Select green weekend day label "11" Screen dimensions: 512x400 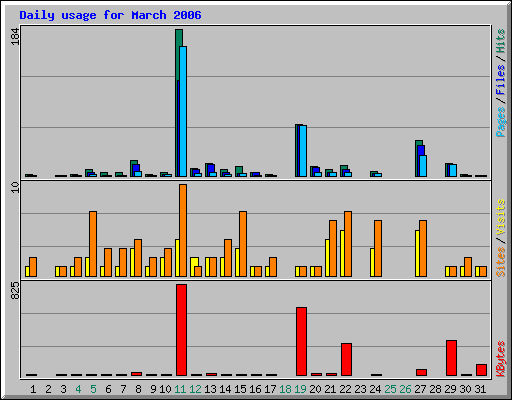[x=180, y=389]
